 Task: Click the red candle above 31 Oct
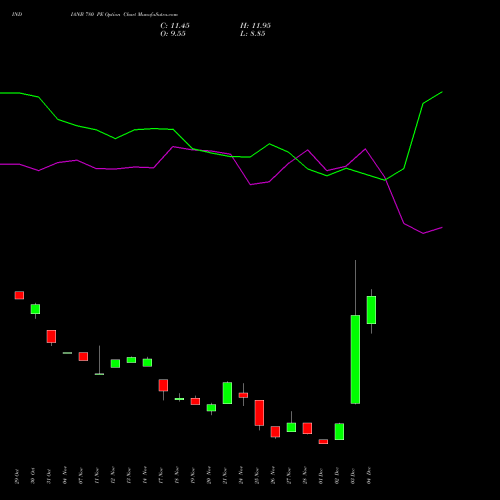pos(51,336)
